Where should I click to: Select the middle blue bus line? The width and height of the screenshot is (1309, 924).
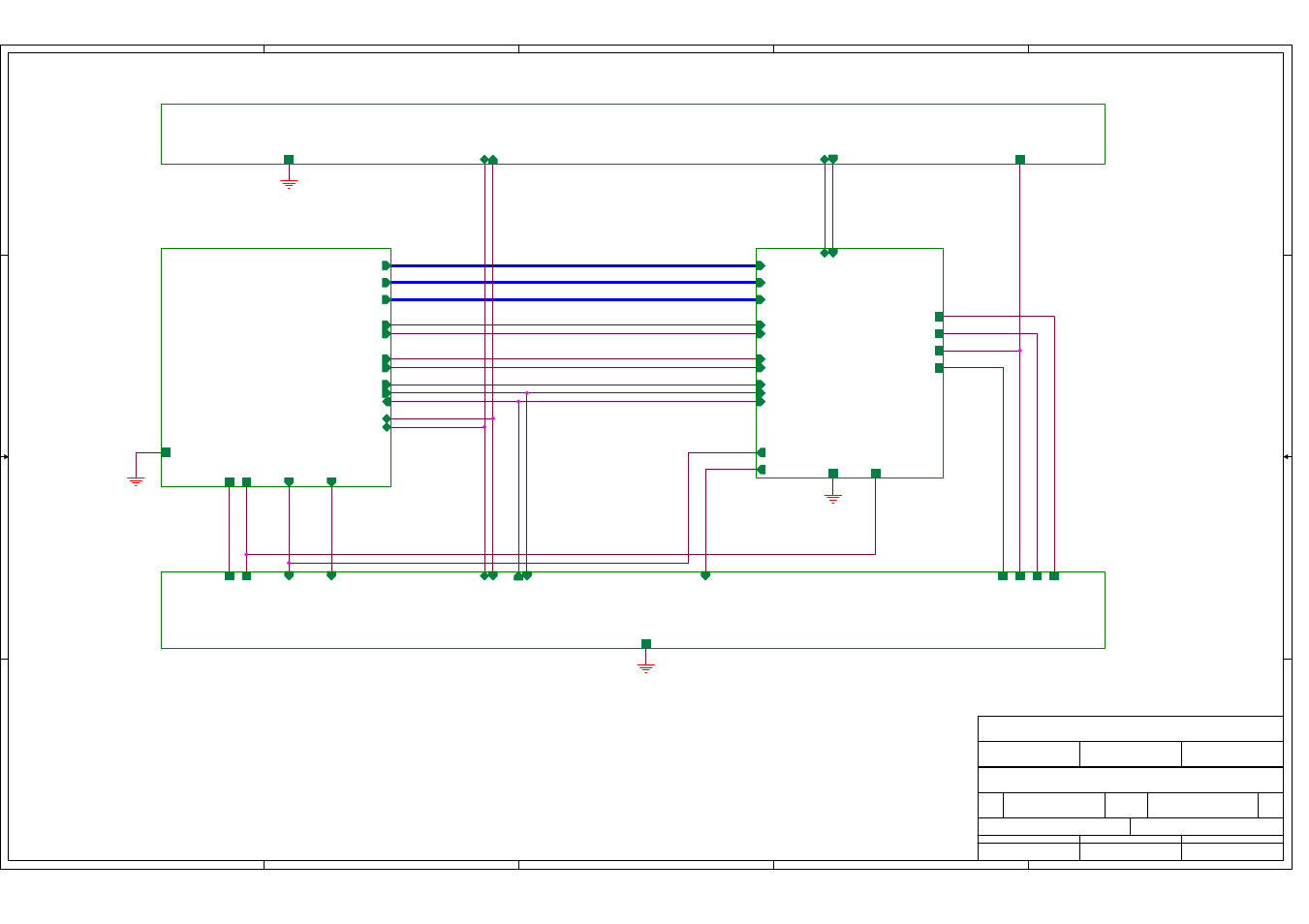tap(574, 283)
